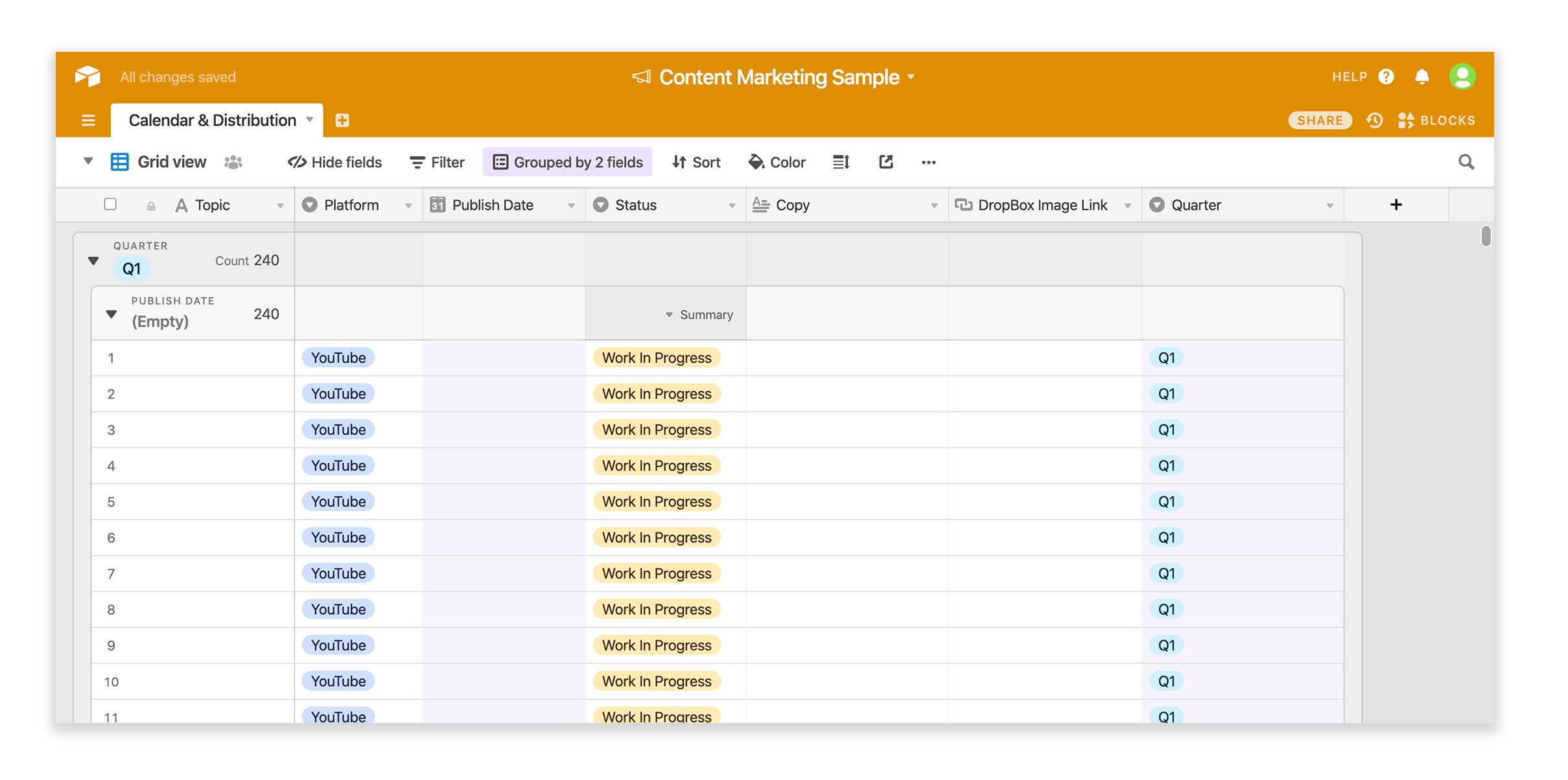Open the more options ellipsis menu

coord(928,162)
